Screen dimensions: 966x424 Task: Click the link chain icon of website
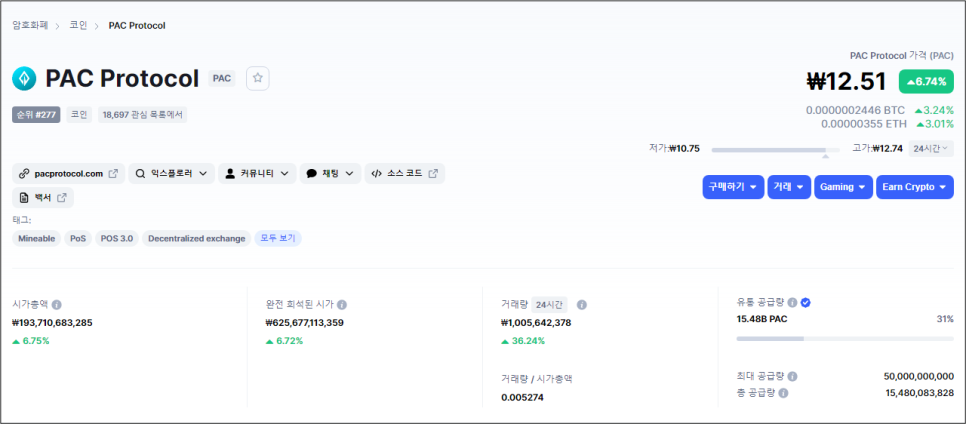24,174
